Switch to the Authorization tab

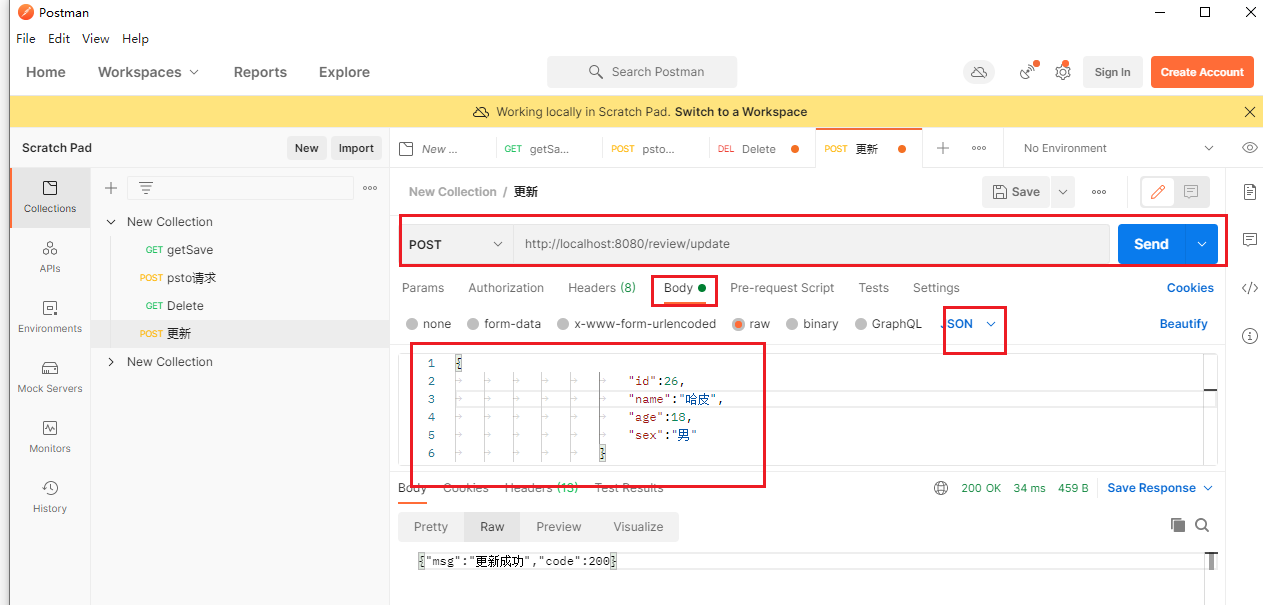[x=506, y=288]
